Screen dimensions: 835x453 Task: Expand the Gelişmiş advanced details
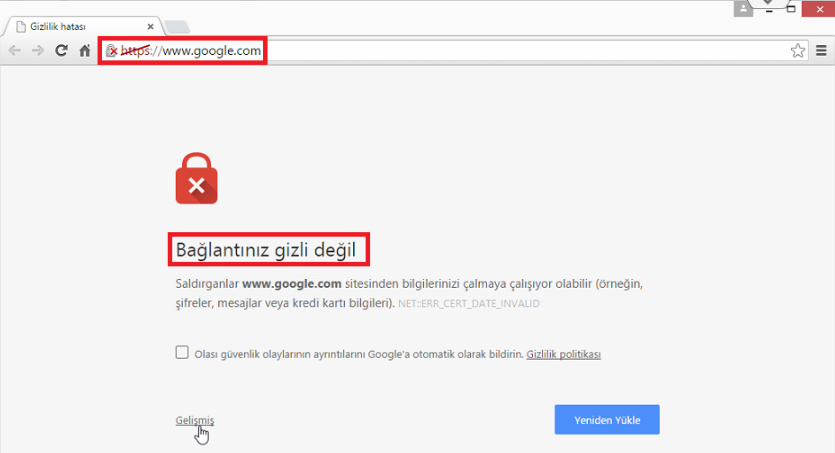194,420
